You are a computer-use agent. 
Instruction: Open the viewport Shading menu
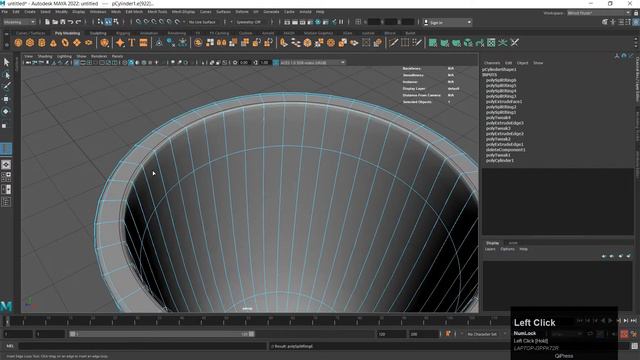pyautogui.click(x=45, y=56)
